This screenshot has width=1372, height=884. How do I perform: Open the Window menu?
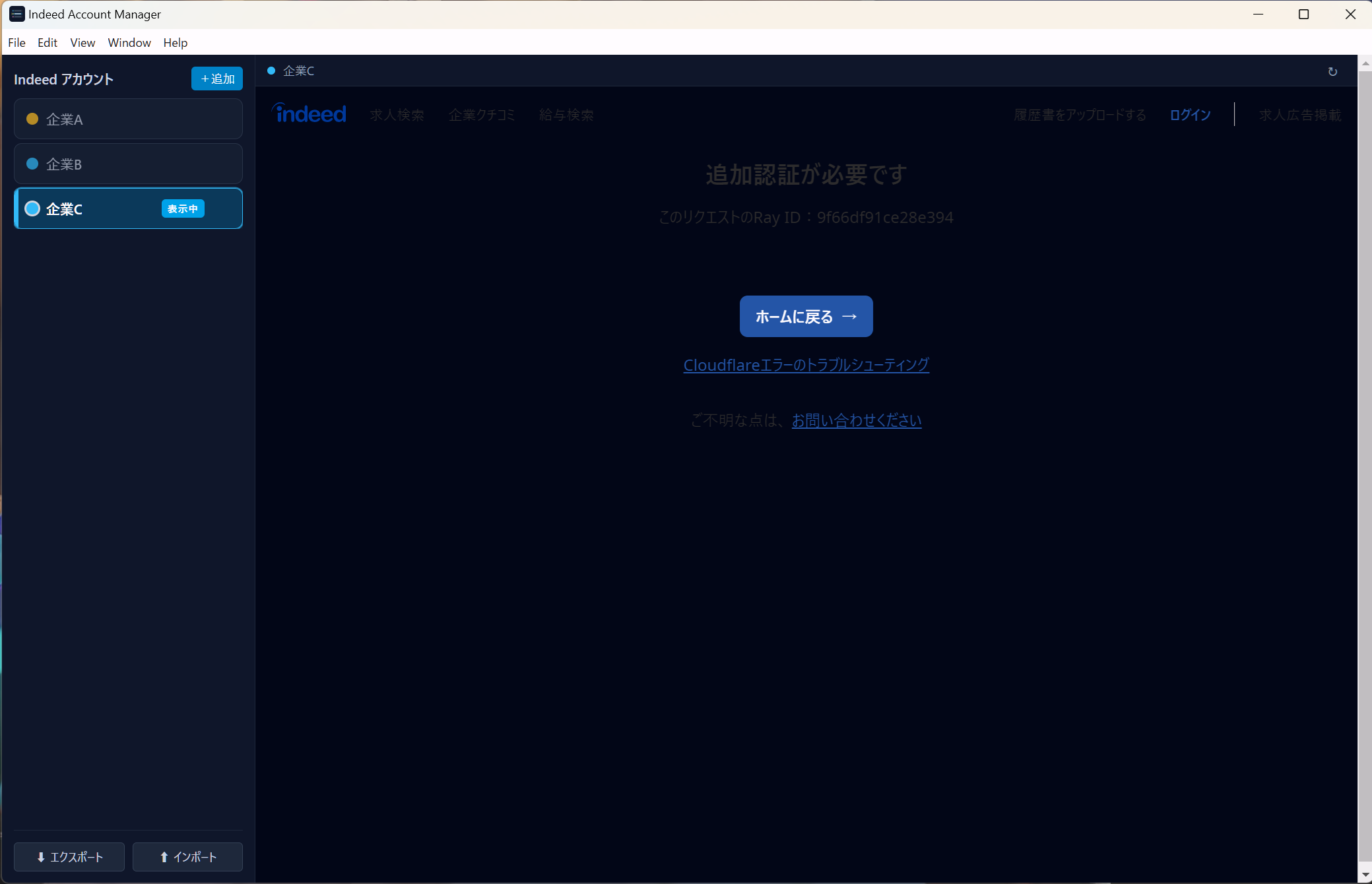(129, 42)
